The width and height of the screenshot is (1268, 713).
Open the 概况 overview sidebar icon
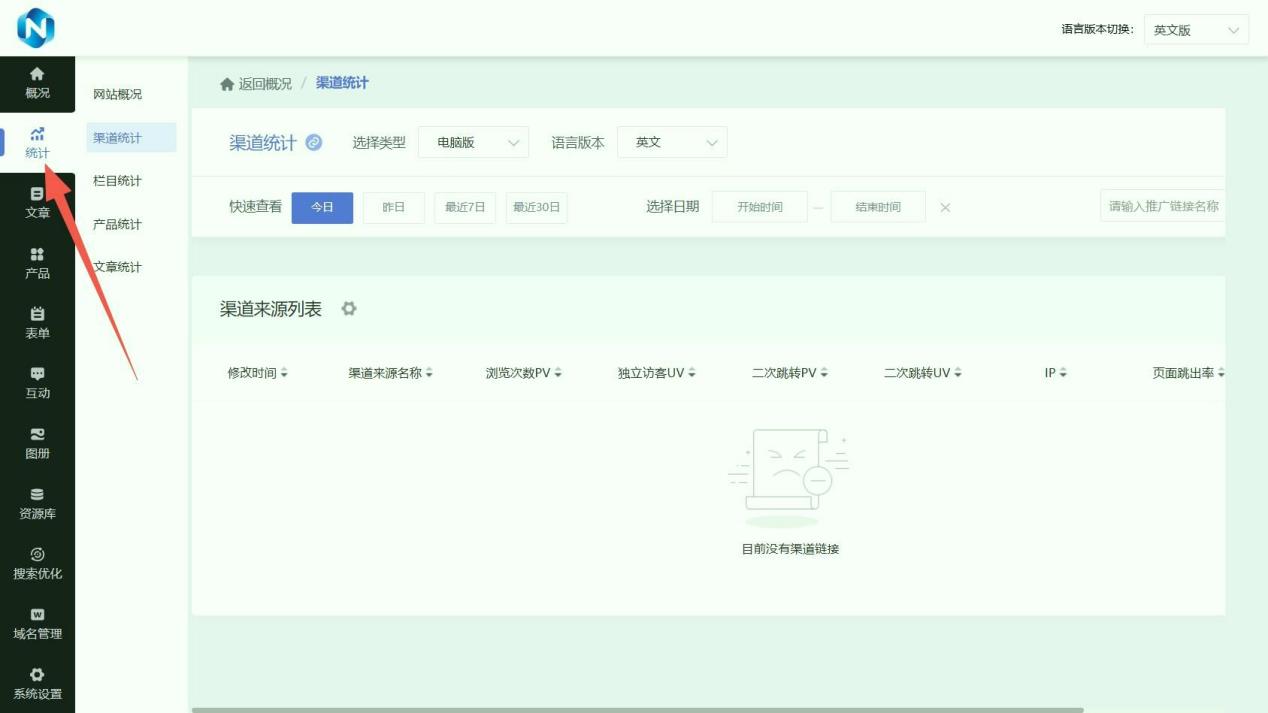pyautogui.click(x=37, y=83)
